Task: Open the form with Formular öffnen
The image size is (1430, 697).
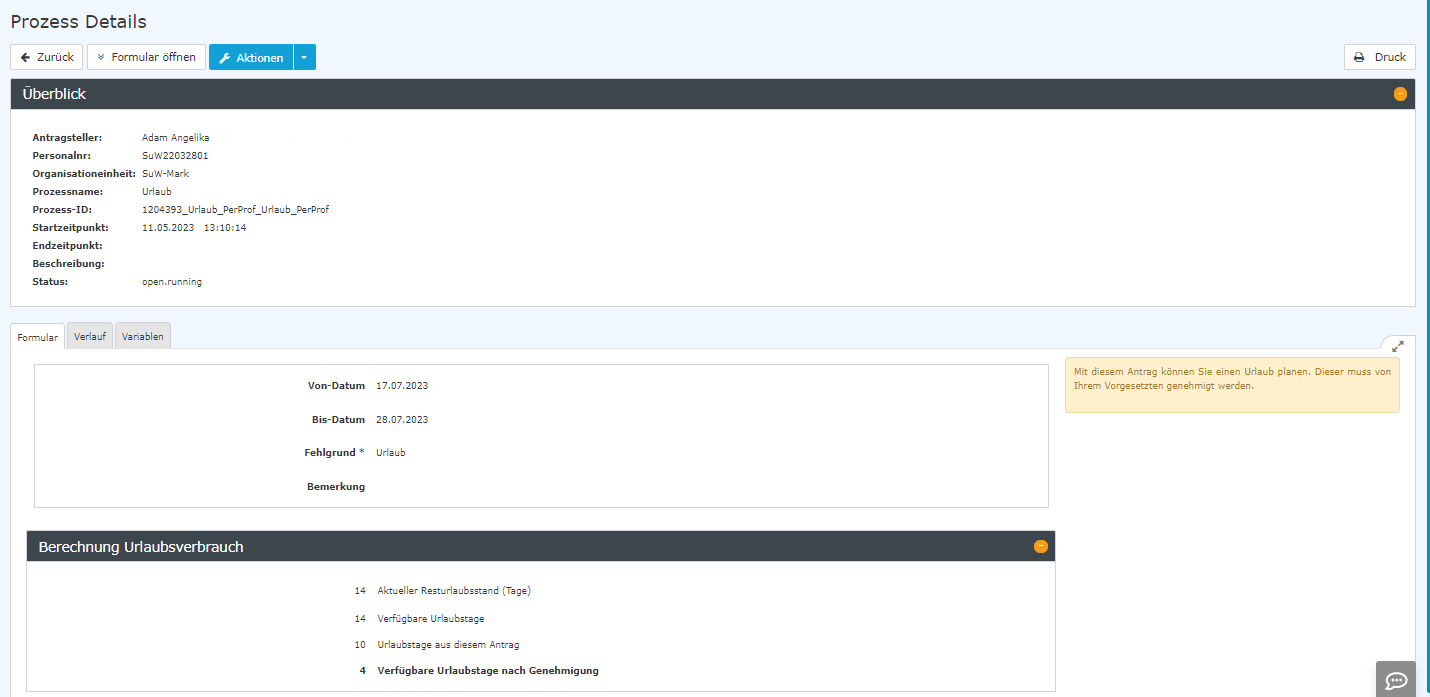Action: tap(146, 57)
